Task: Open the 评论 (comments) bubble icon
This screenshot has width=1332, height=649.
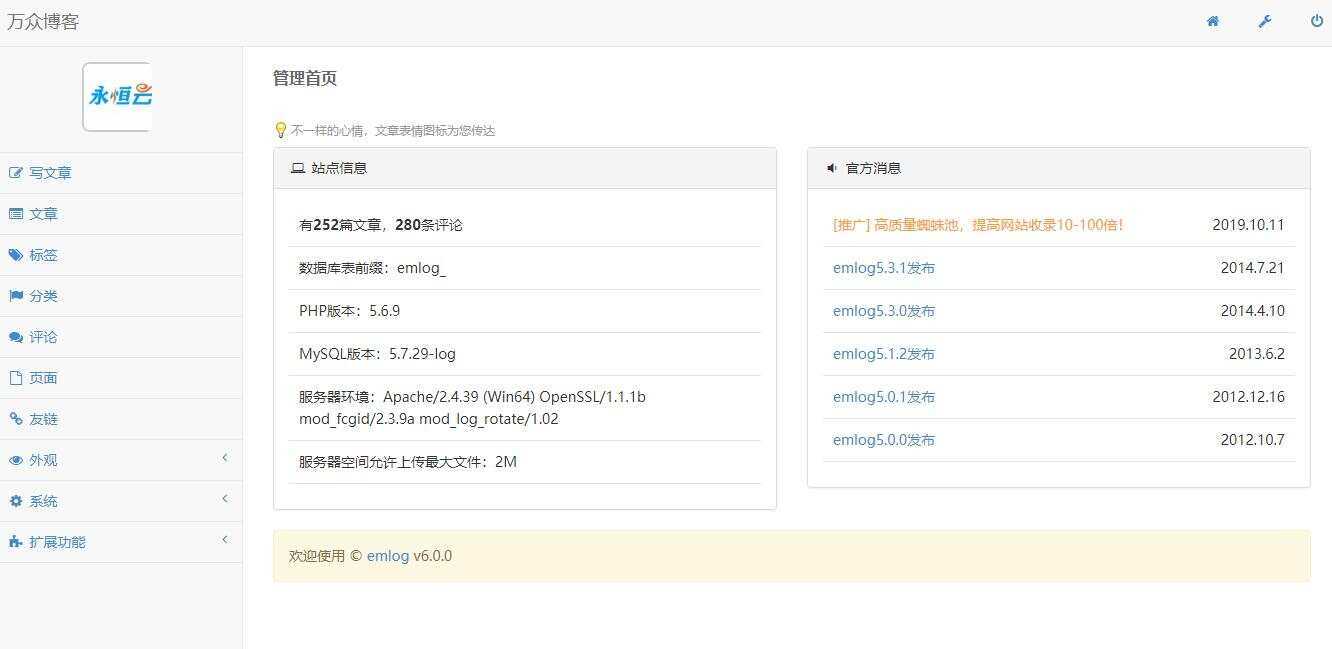Action: click(x=16, y=336)
